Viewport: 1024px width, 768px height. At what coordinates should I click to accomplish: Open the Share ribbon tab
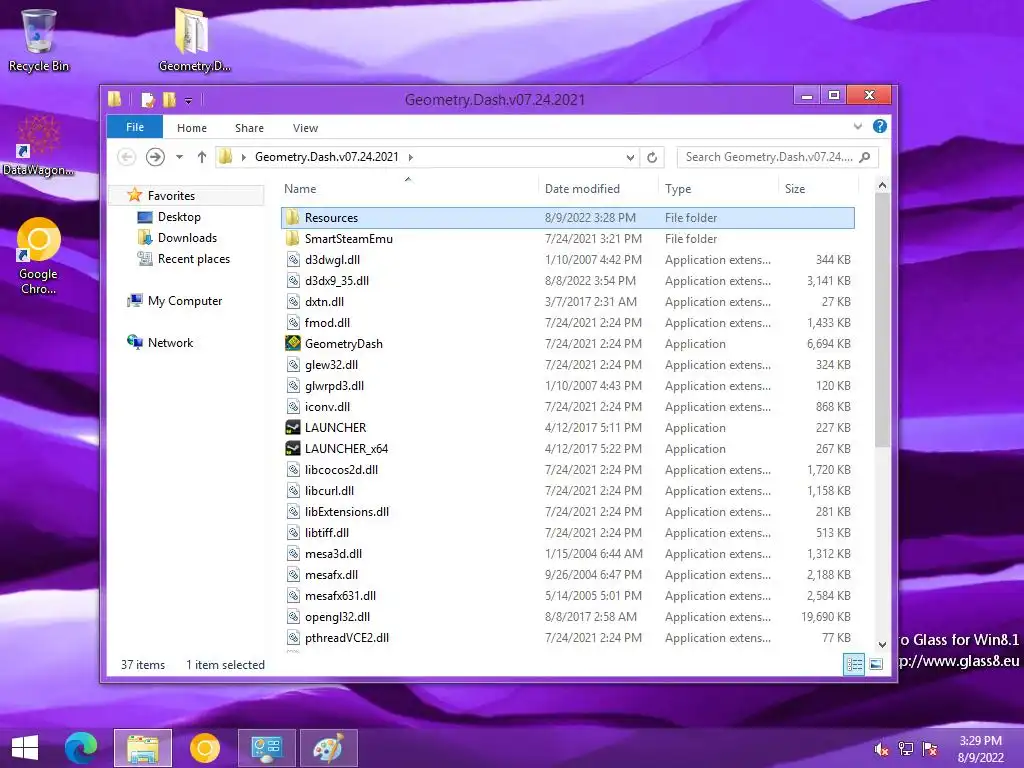click(249, 128)
